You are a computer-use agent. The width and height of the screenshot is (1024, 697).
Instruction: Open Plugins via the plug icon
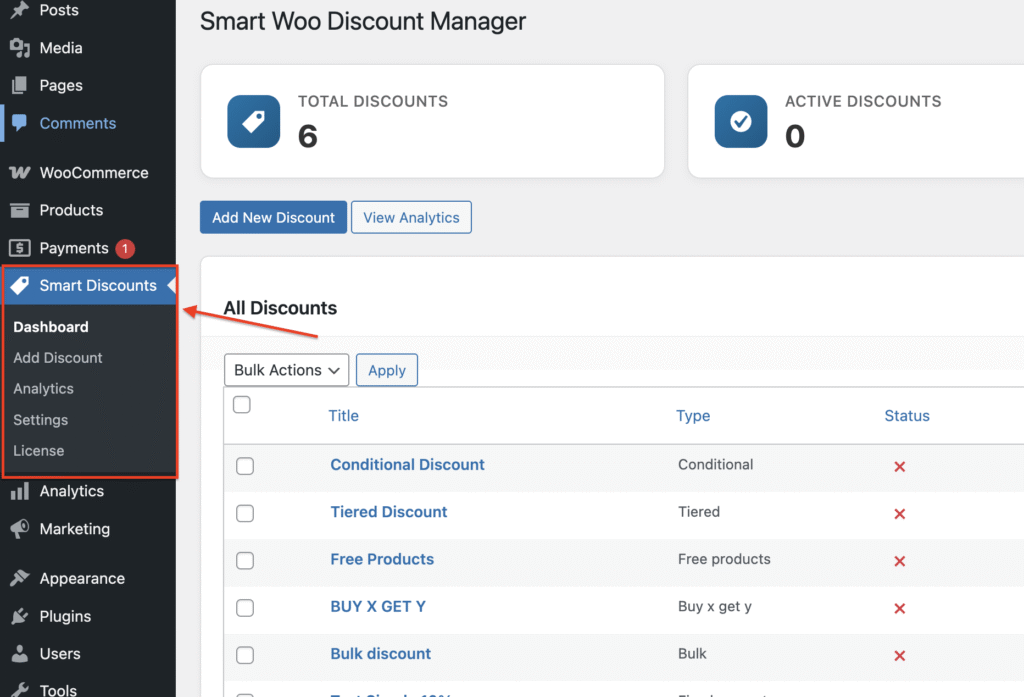coord(19,617)
